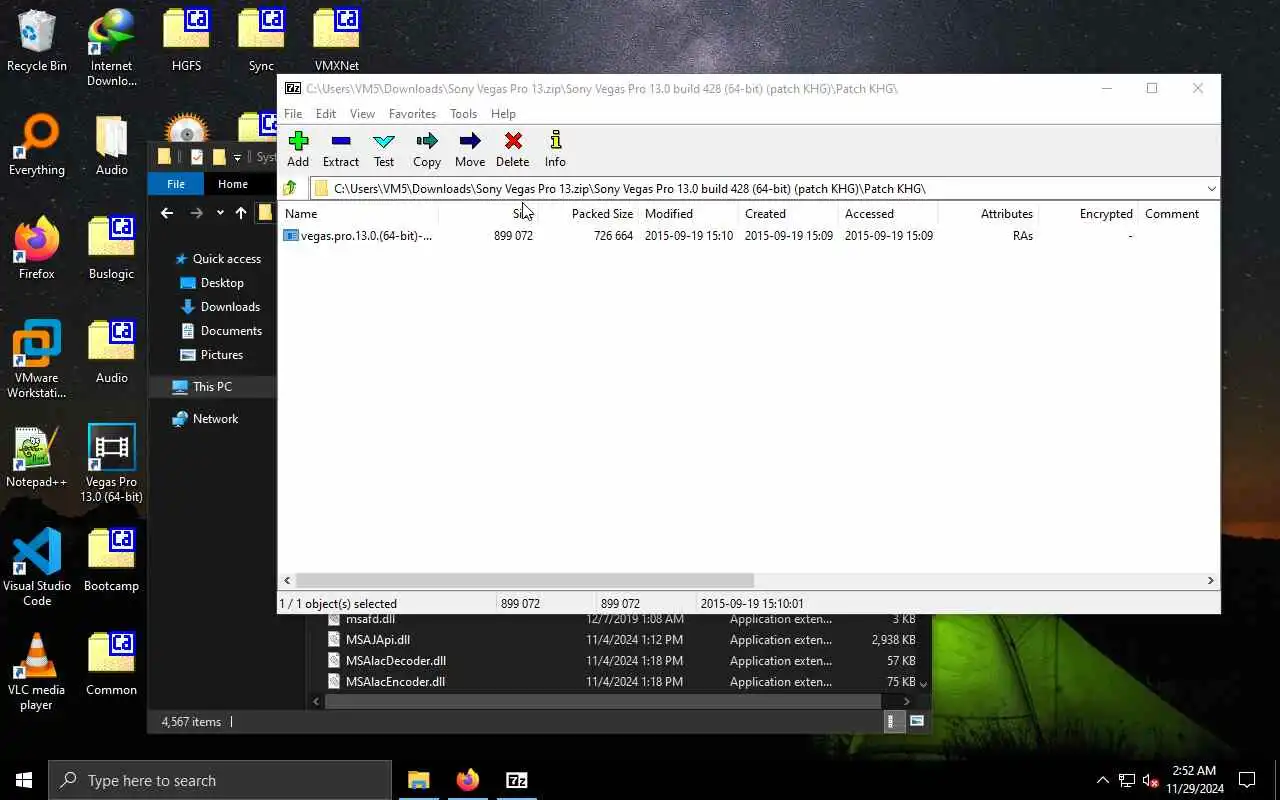Open Downloads in the Explorer sidebar

tap(220, 307)
